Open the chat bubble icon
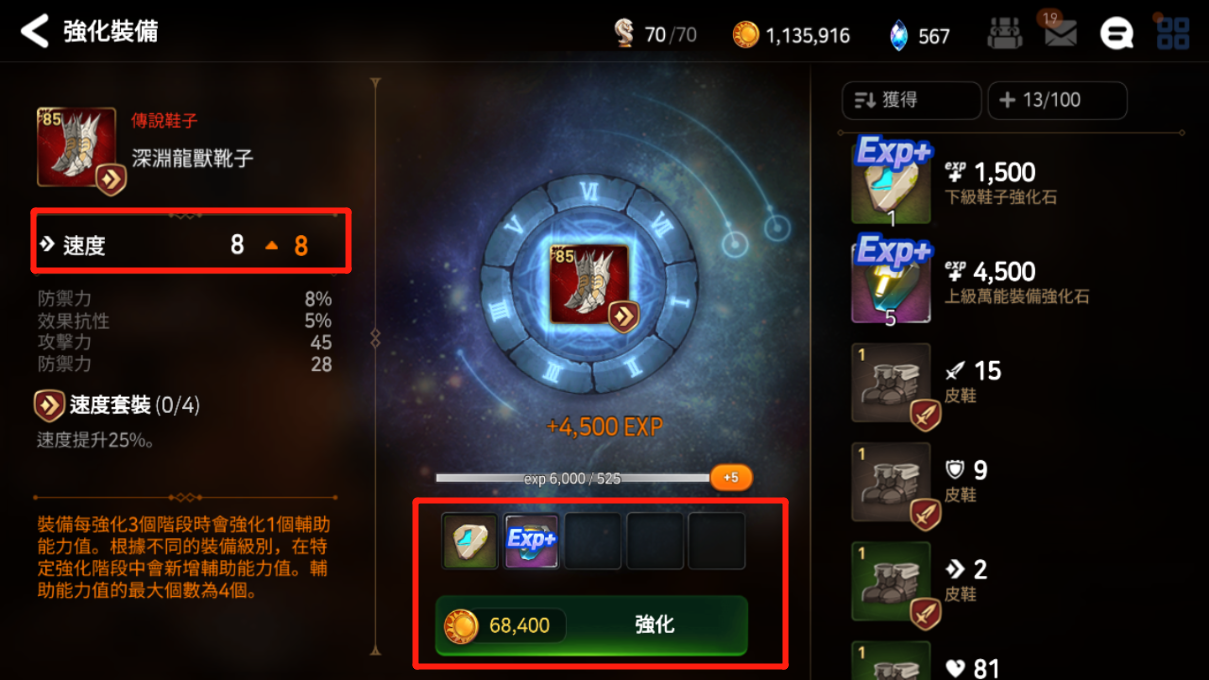 coord(1116,34)
